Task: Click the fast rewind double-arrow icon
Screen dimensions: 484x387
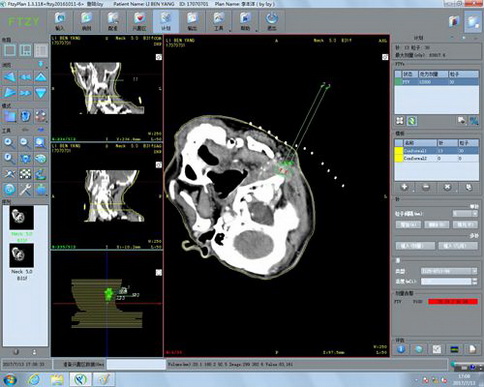Action: tap(25, 78)
